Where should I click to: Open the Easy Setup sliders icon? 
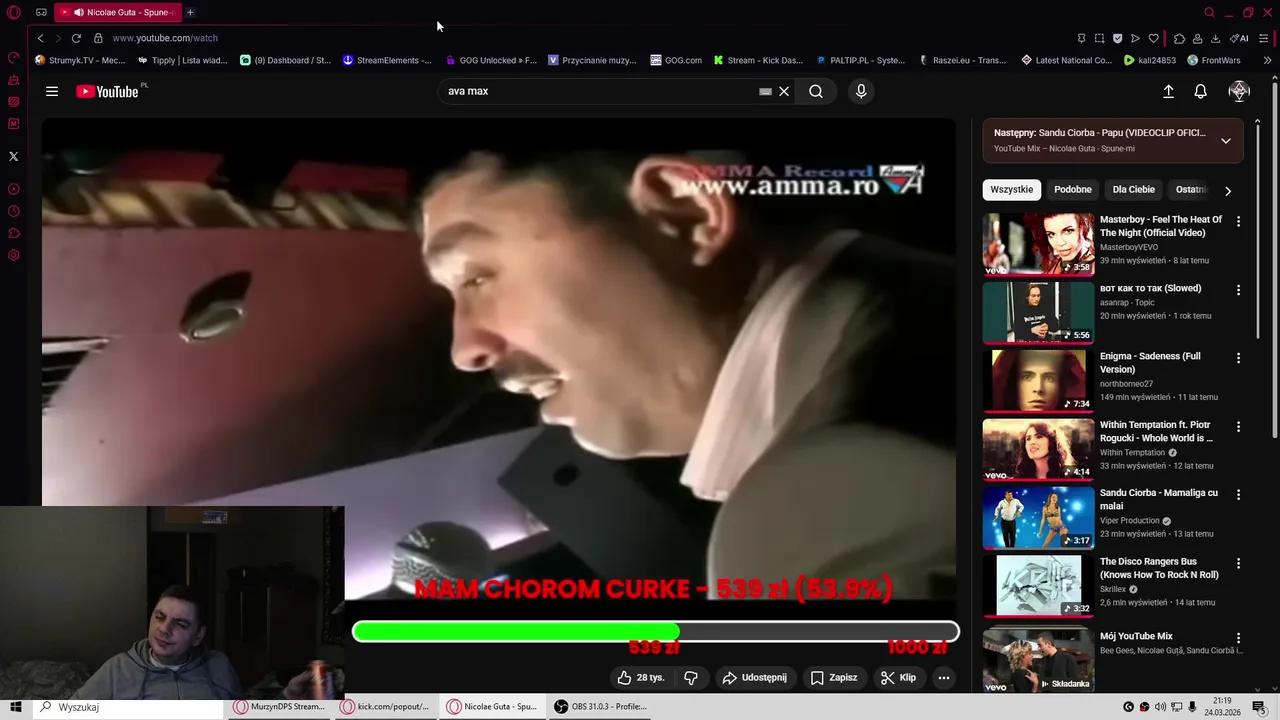pyautogui.click(x=1266, y=38)
